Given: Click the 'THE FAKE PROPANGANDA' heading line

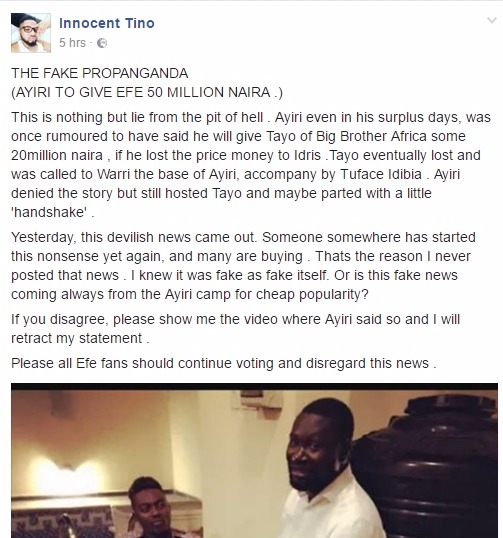Looking at the screenshot, I should [x=100, y=73].
